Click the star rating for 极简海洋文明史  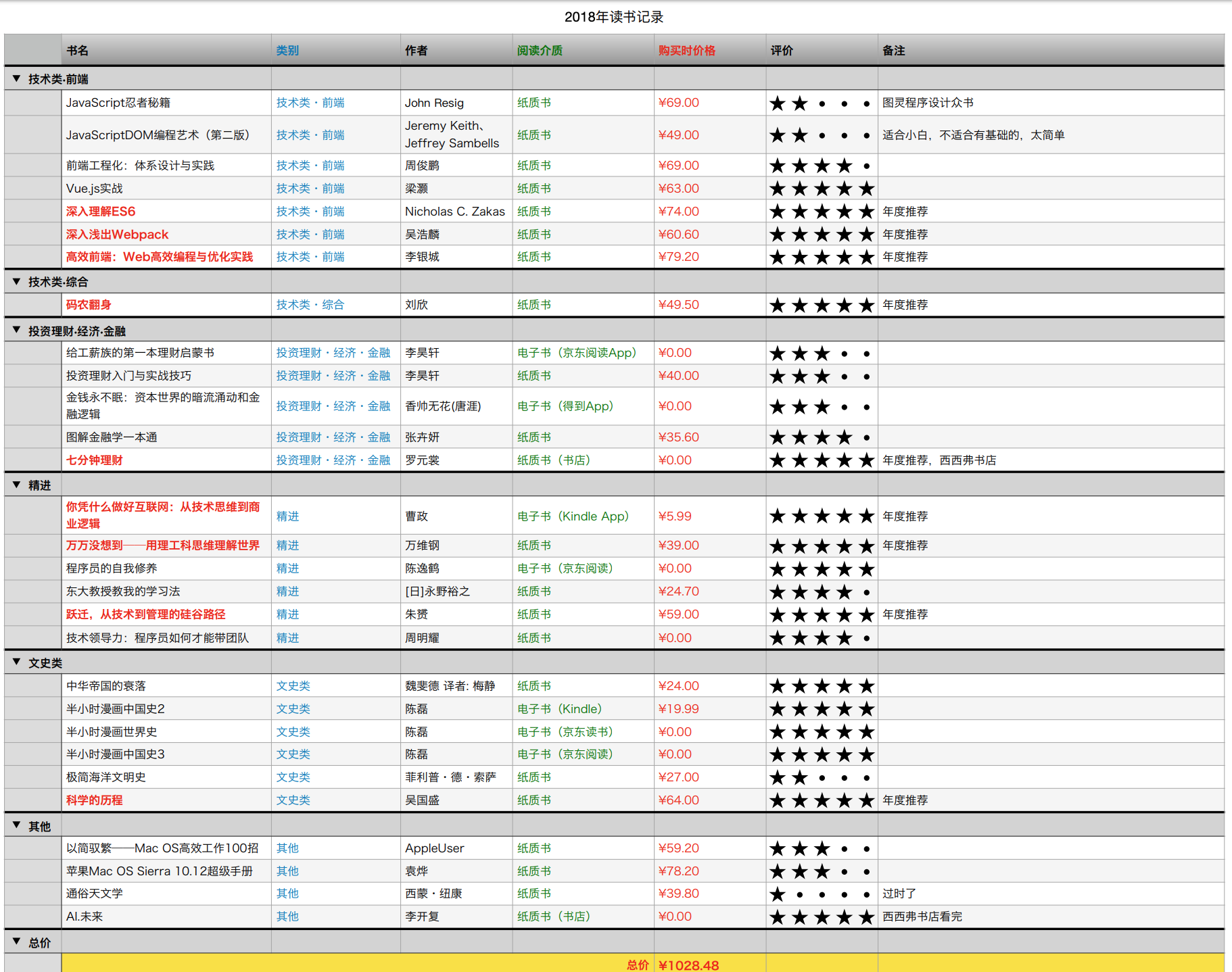pos(822,778)
